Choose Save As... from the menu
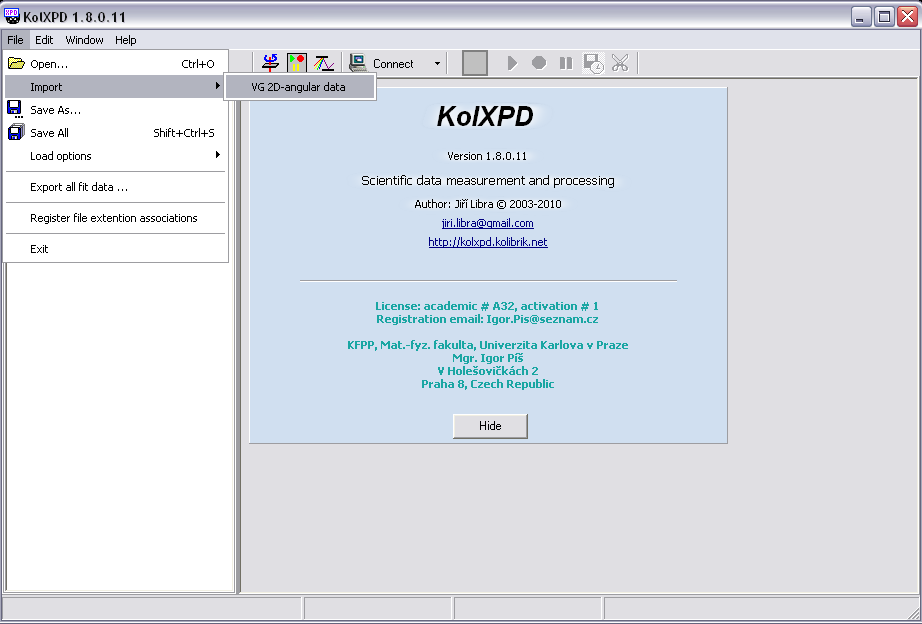 point(116,110)
